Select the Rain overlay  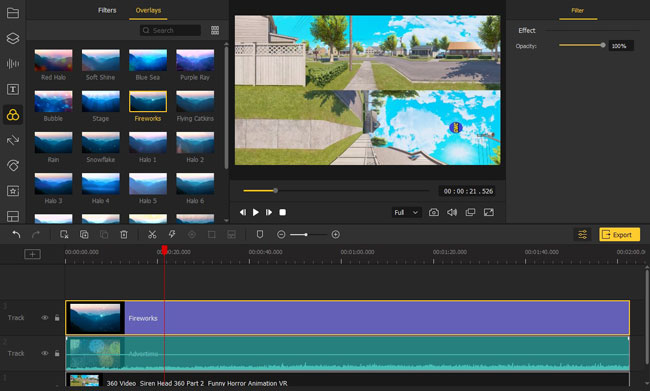click(53, 143)
